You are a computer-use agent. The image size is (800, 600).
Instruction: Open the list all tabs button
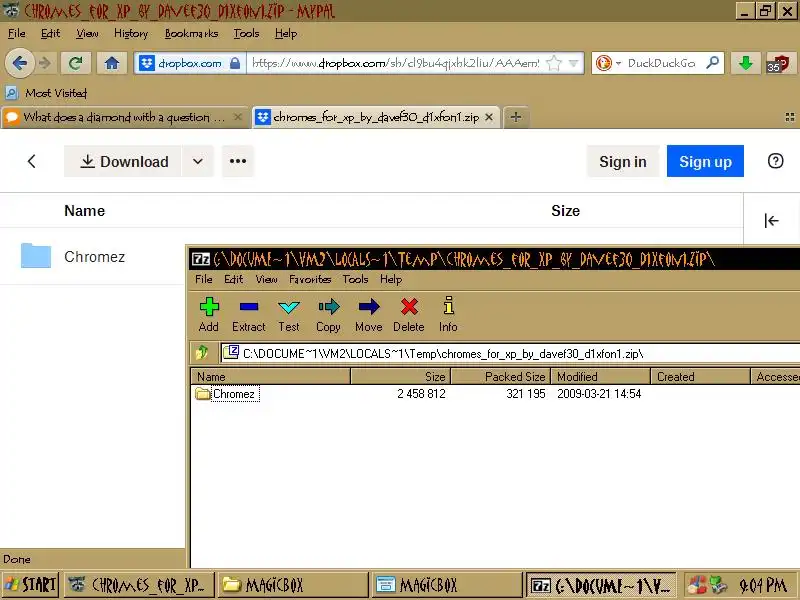pyautogui.click(x=790, y=117)
